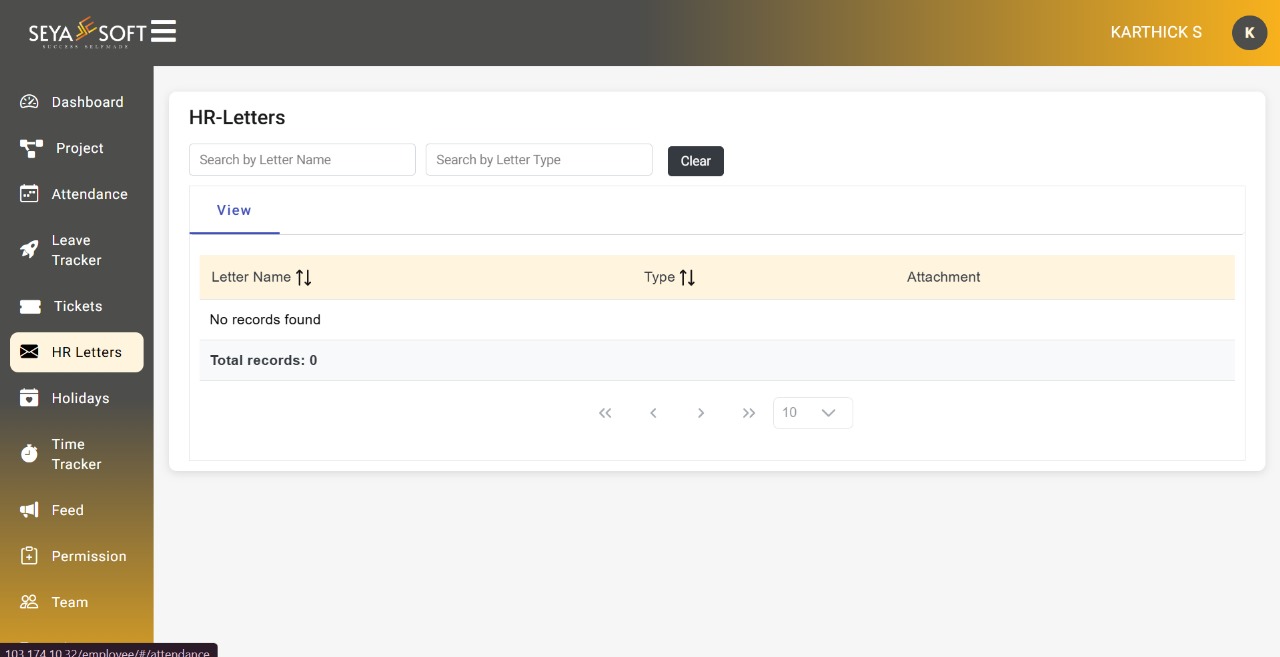Sort table by Letter Name
This screenshot has height=657, width=1280.
click(x=304, y=277)
